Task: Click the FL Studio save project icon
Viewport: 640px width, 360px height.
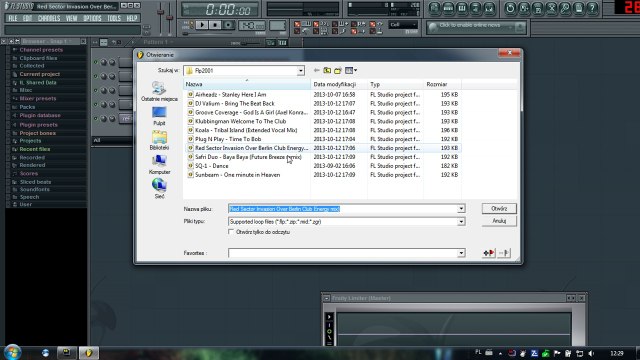Action: pos(524,8)
